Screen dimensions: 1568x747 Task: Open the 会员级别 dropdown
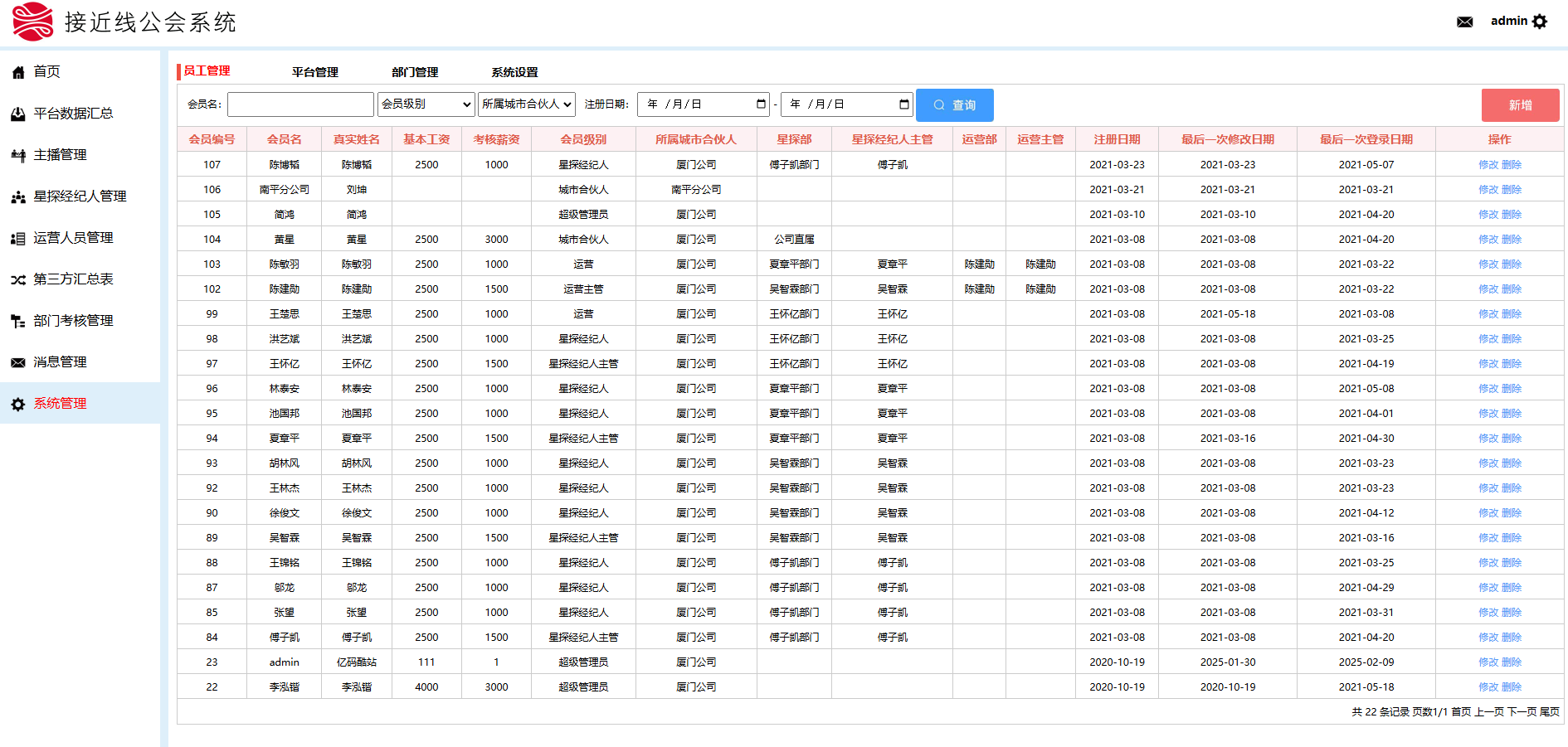point(426,104)
